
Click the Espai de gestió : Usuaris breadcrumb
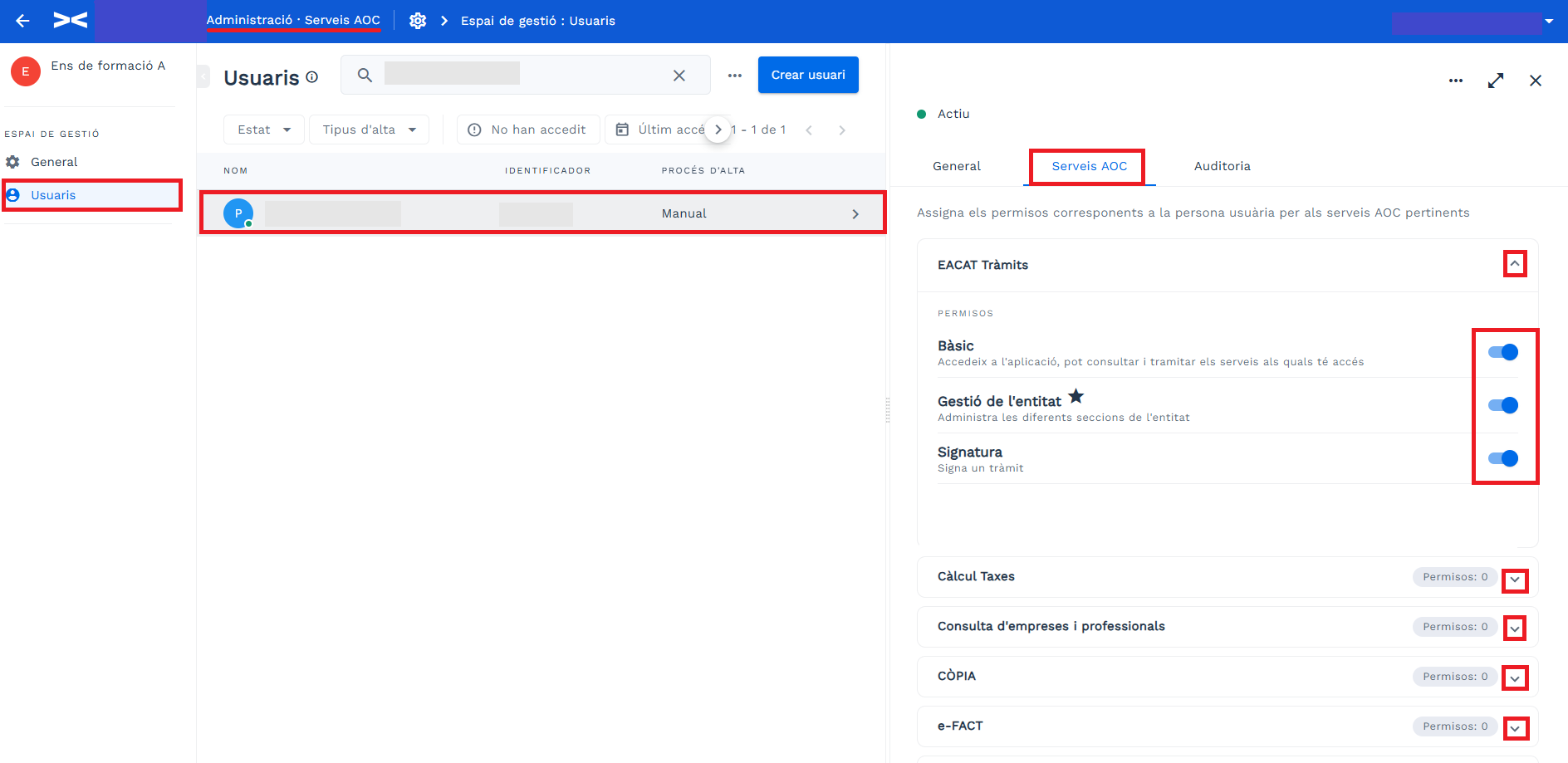point(538,21)
